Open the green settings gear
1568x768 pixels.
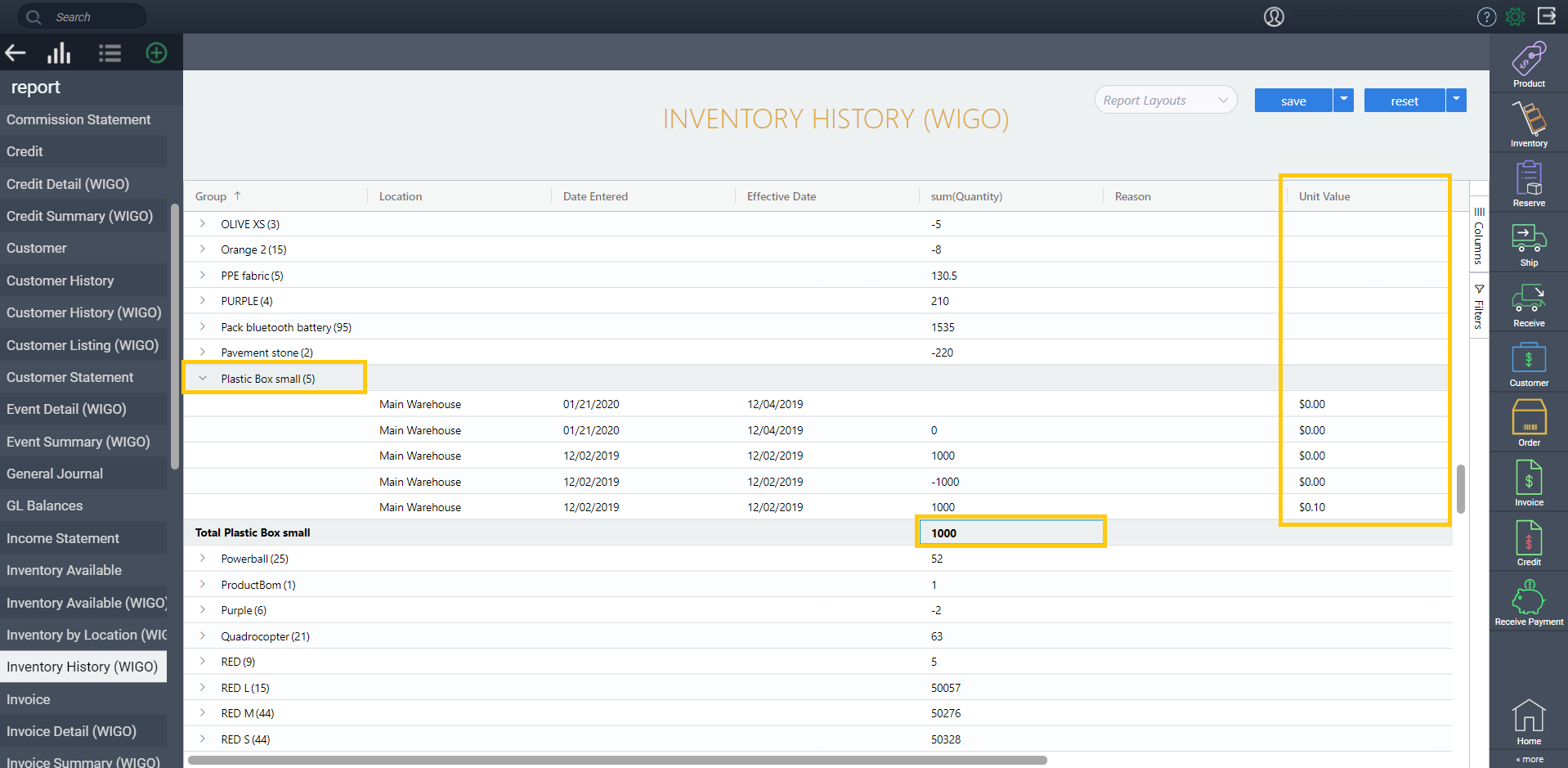point(1515,16)
